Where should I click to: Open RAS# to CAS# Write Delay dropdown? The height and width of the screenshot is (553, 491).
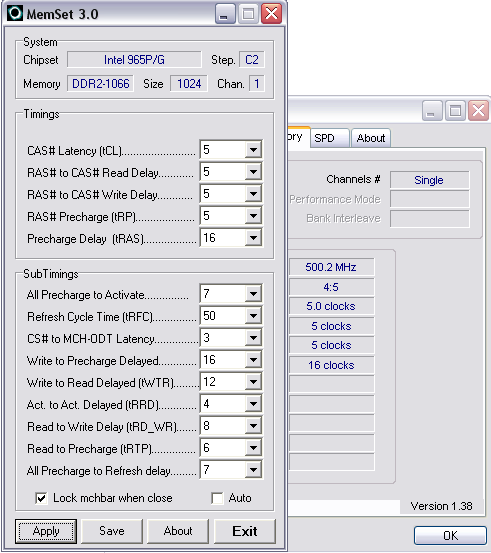tap(253, 194)
